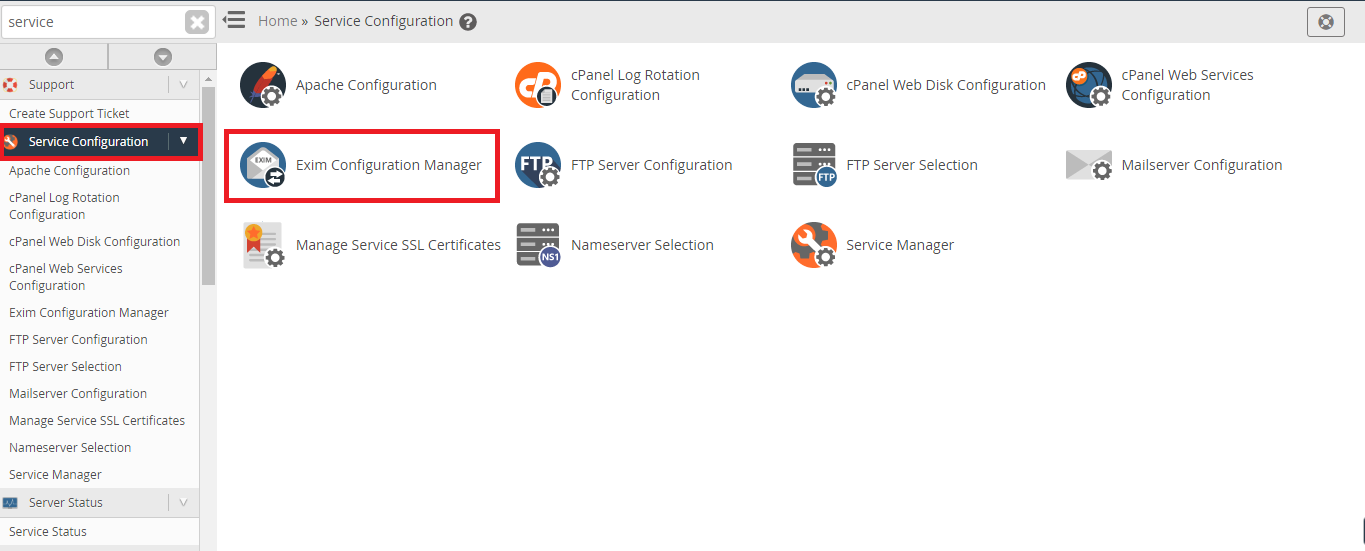Click the Server Status monitor icon in the sidebar

(x=11, y=503)
